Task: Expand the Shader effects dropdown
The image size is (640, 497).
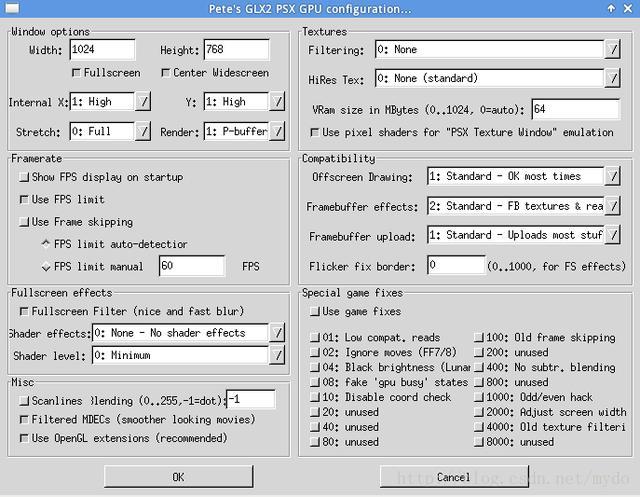Action: pos(277,333)
